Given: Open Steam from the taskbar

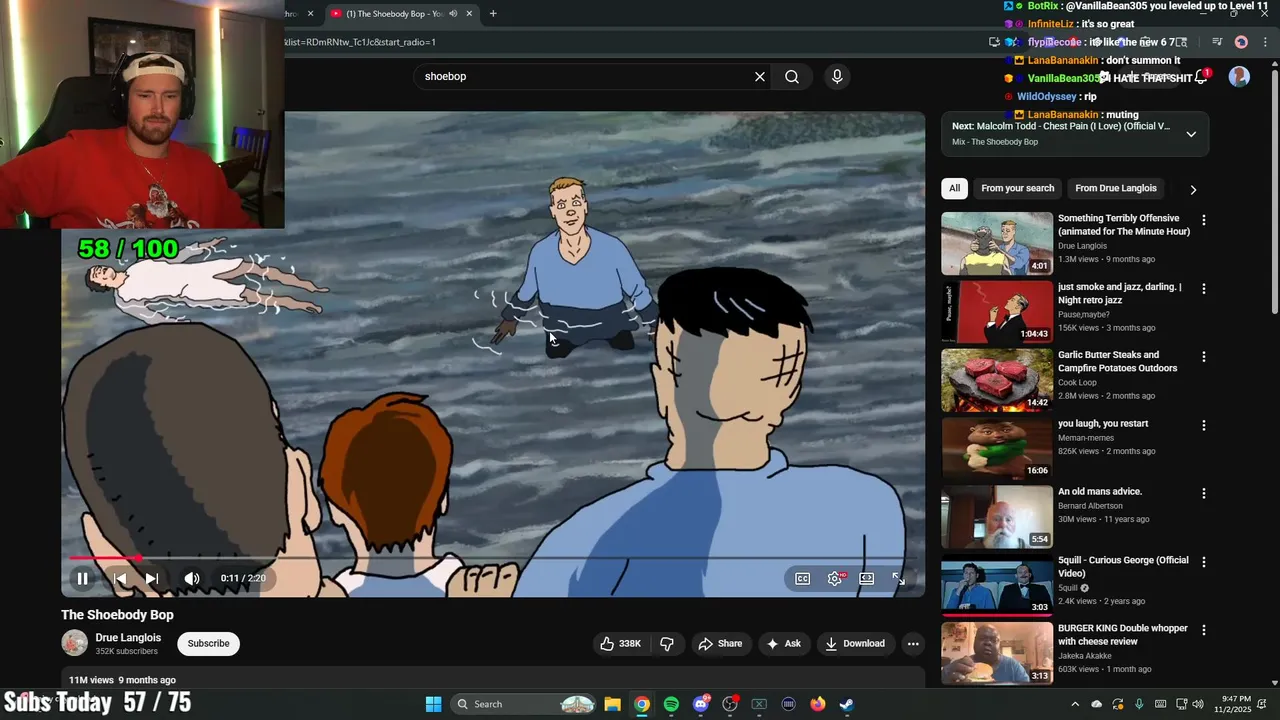Looking at the screenshot, I should pyautogui.click(x=847, y=704).
